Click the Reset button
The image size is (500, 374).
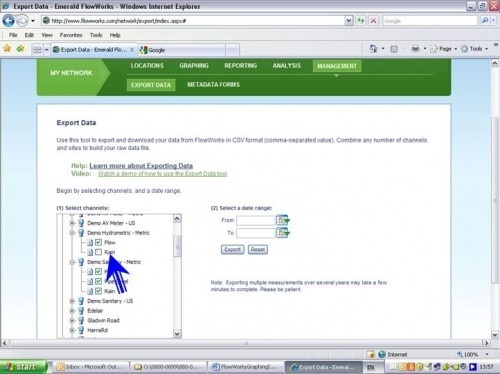pyautogui.click(x=258, y=250)
